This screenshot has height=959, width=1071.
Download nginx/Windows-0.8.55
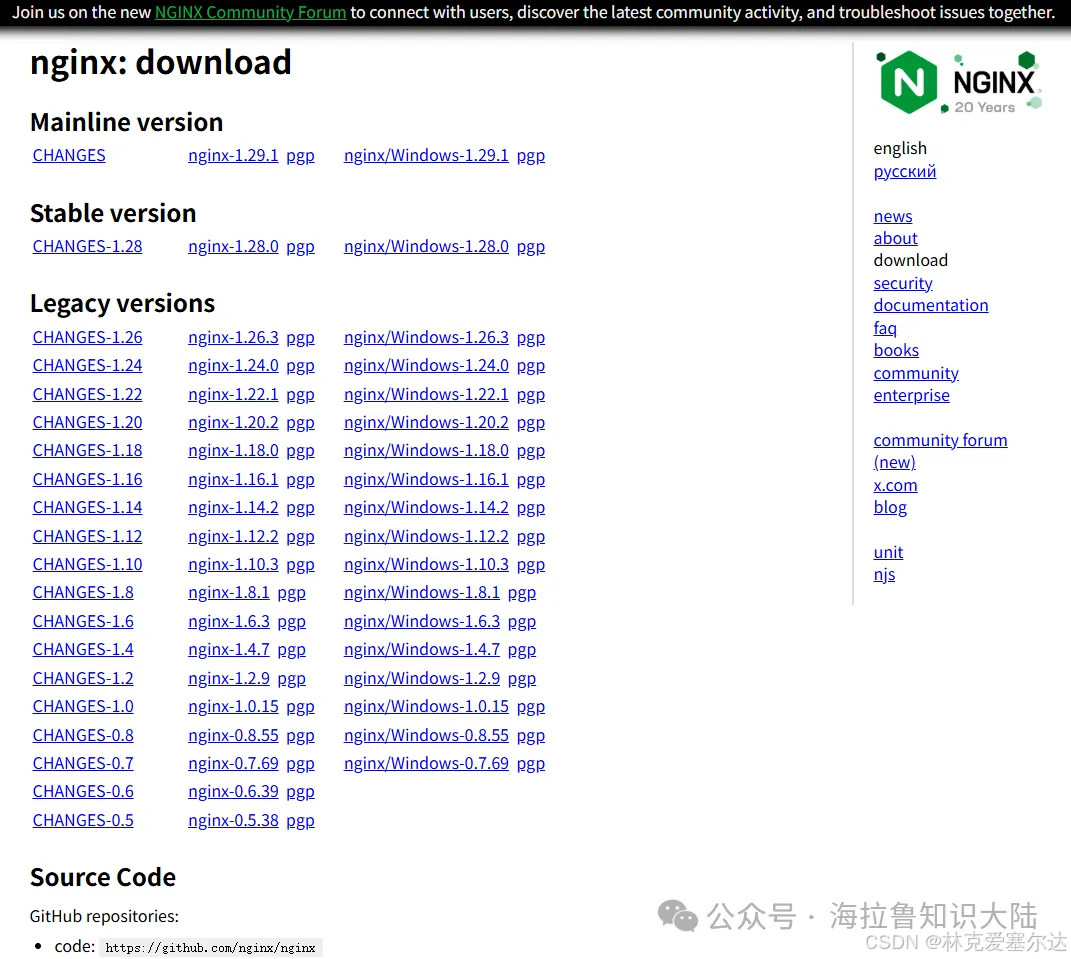(426, 736)
